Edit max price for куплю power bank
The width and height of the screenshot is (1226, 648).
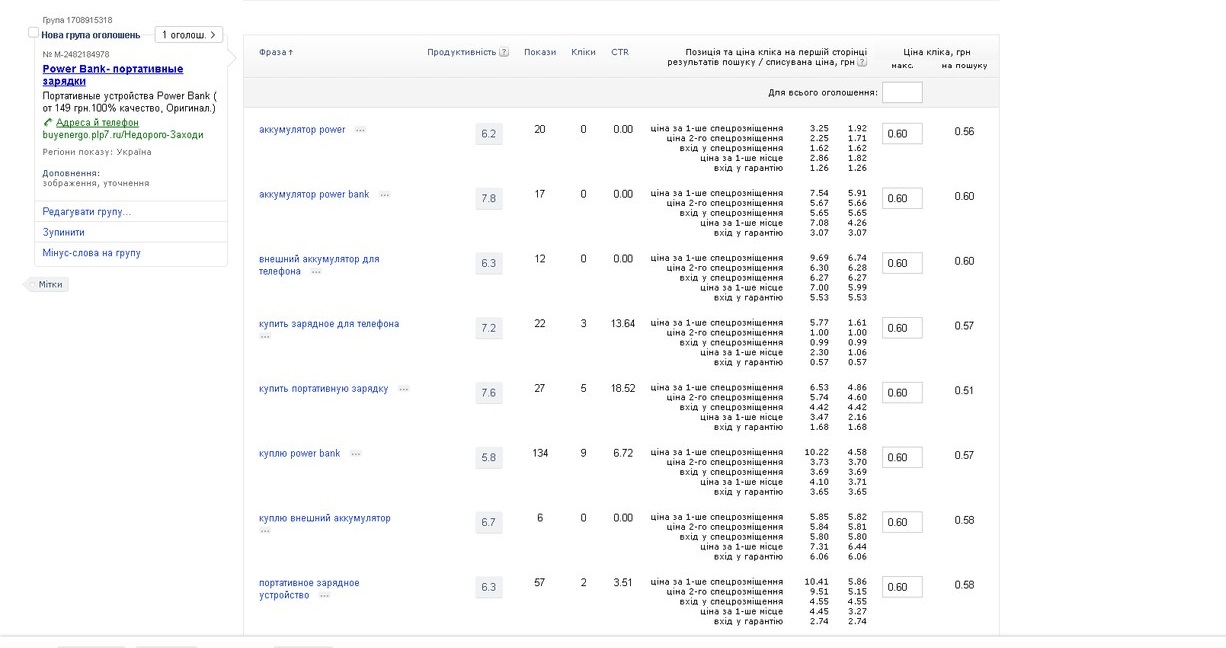(x=902, y=458)
